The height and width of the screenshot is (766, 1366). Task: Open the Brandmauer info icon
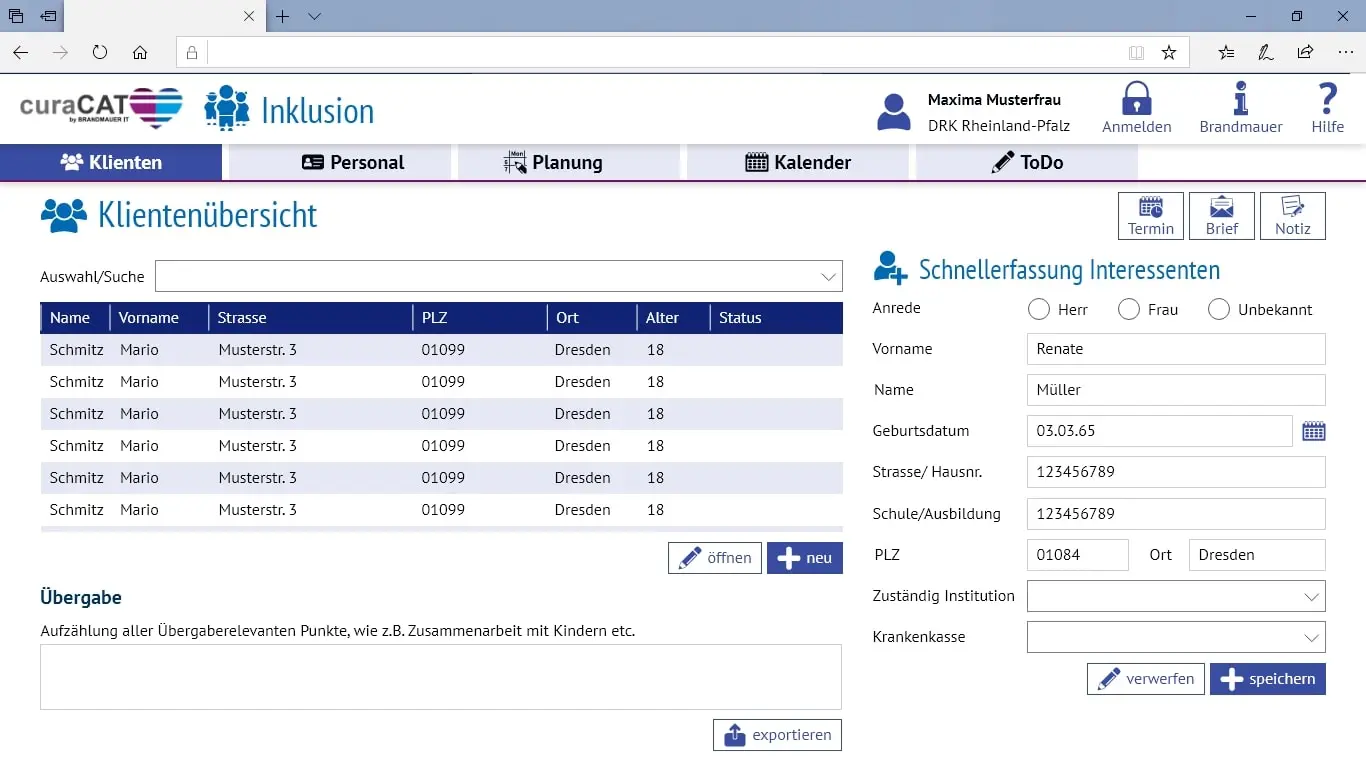coord(1240,99)
